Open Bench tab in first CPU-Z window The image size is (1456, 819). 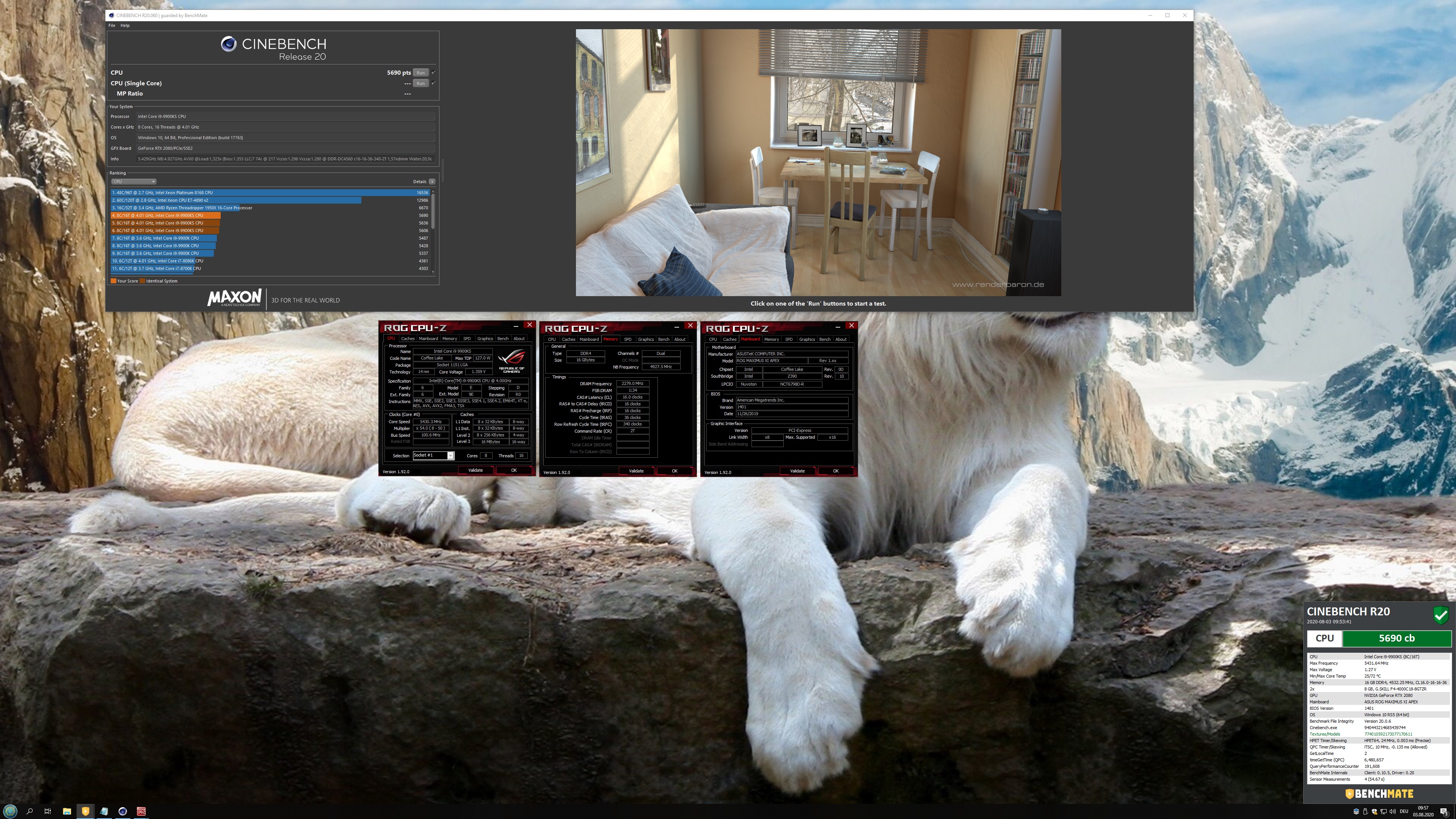click(502, 339)
